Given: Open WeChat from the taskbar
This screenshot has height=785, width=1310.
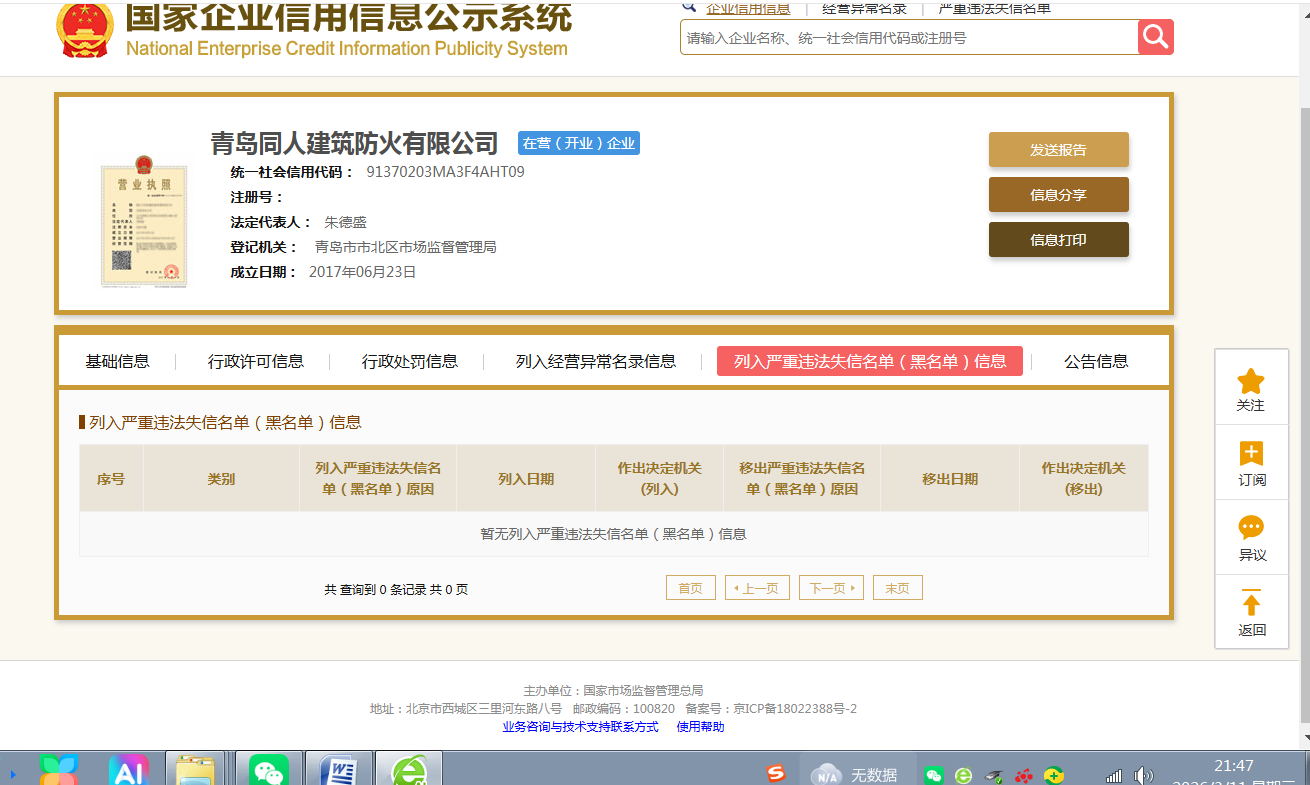Looking at the screenshot, I should coord(267,770).
